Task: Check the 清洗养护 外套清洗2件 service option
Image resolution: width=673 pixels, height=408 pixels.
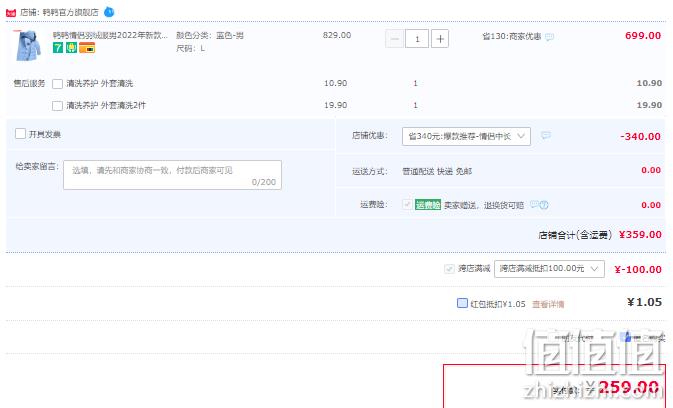Action: (58, 106)
